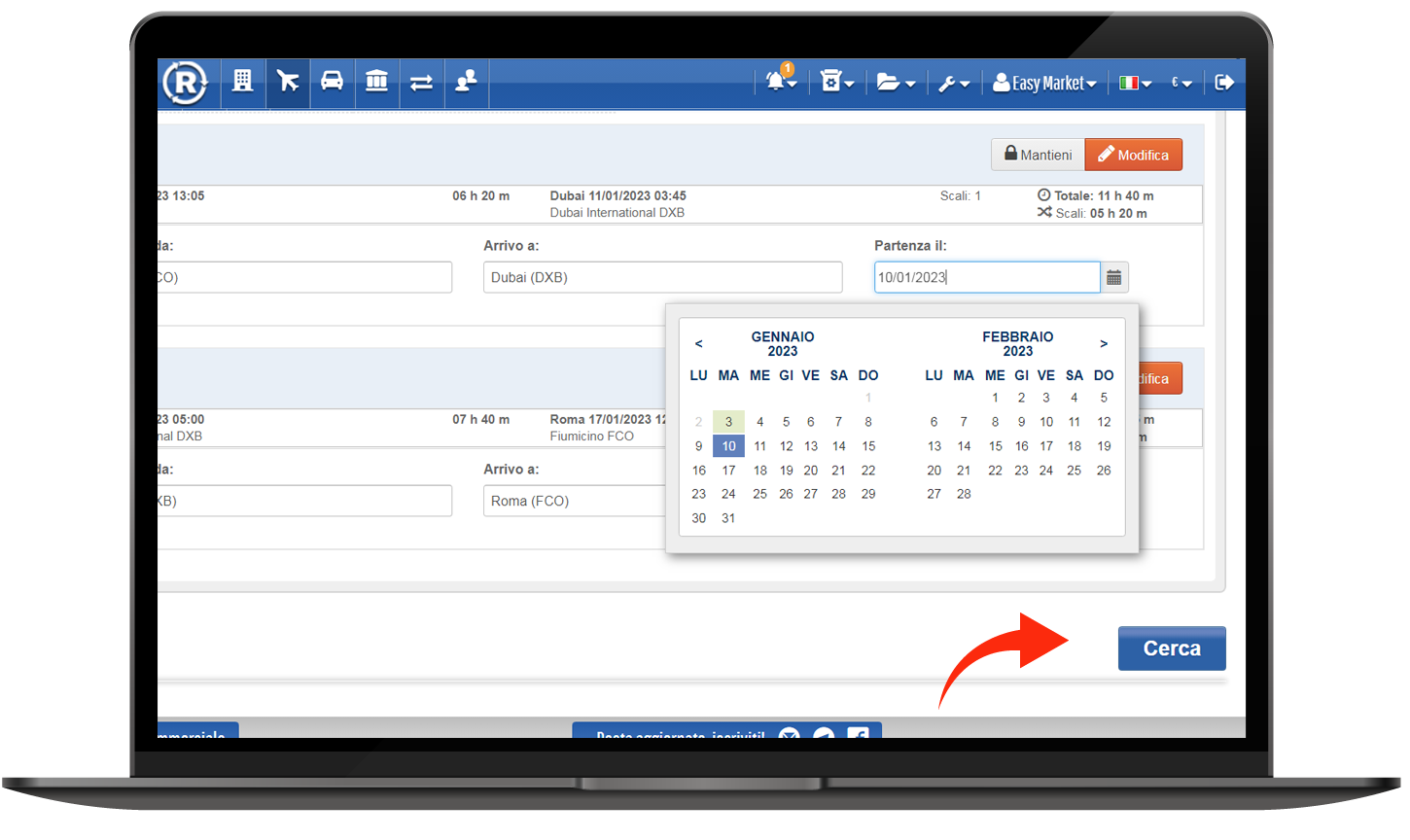Go to previous month in calendar
Image resolution: width=1410 pixels, height=840 pixels.
pyautogui.click(x=698, y=343)
